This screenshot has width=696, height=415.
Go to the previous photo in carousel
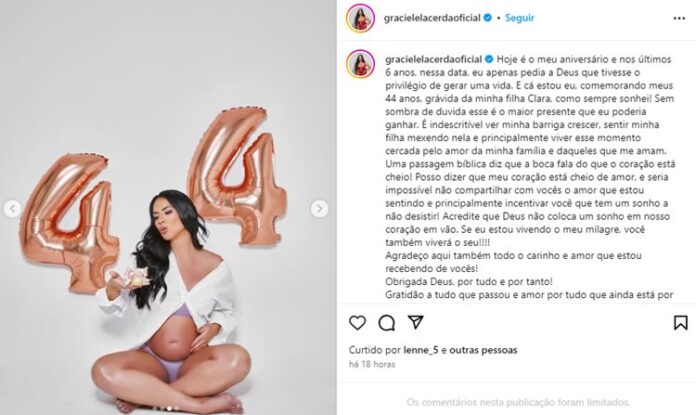coord(12,209)
